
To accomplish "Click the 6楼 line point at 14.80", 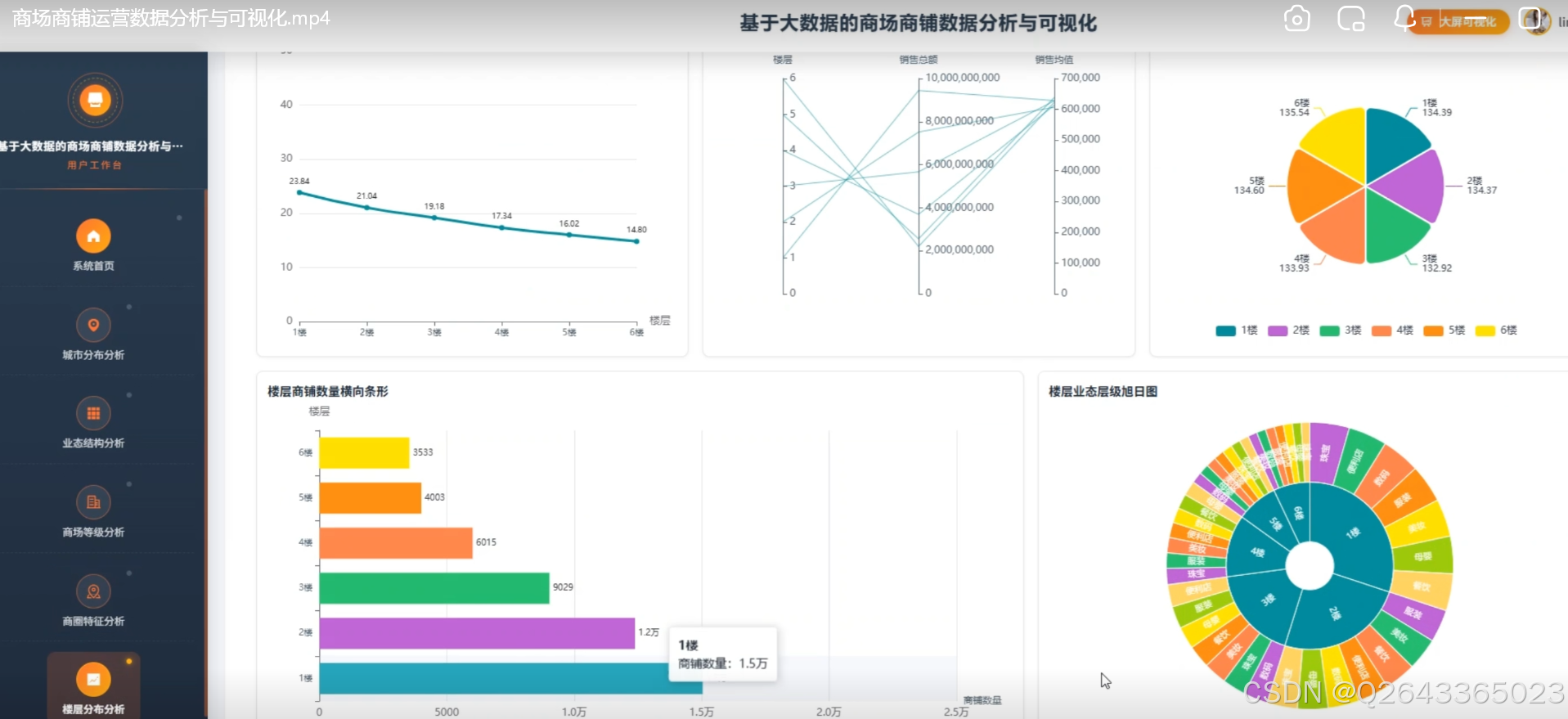I will pyautogui.click(x=636, y=241).
